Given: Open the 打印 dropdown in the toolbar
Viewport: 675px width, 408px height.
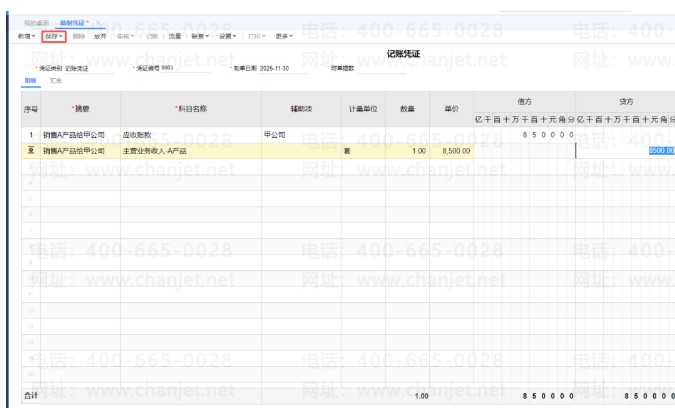Looking at the screenshot, I should click(x=257, y=37).
